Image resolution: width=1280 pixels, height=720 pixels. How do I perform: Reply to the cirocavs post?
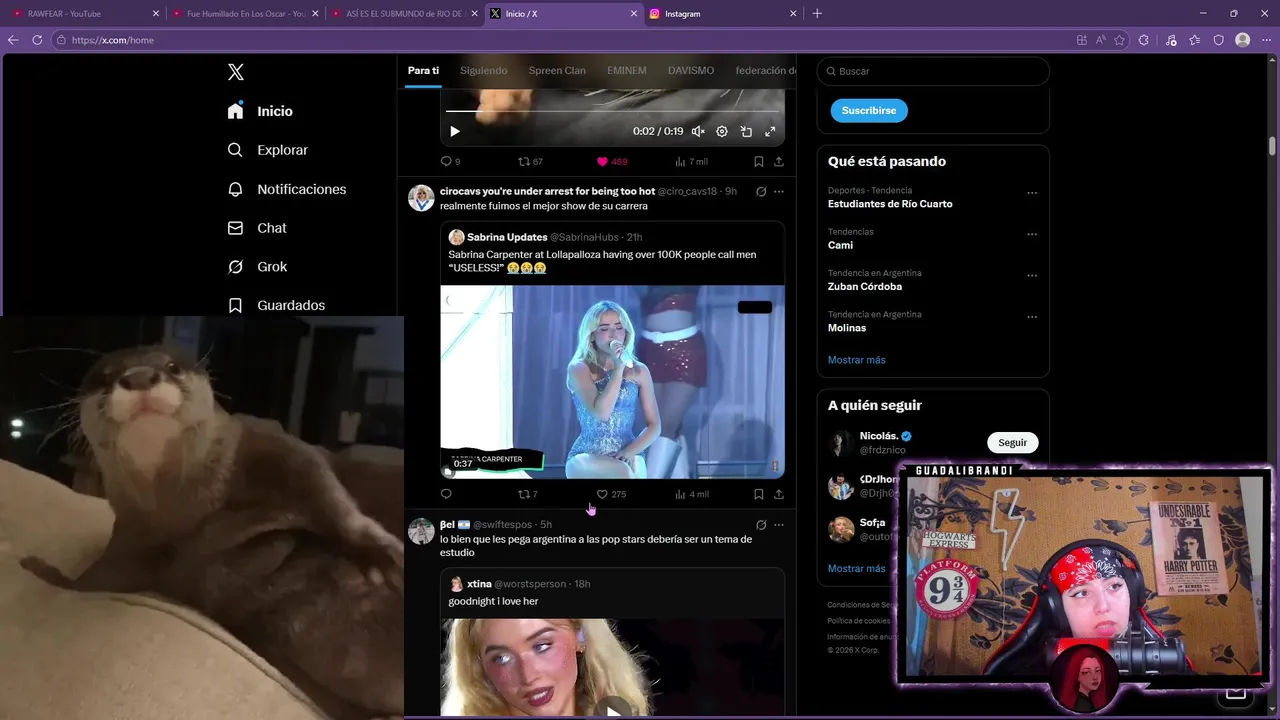pyautogui.click(x=446, y=494)
